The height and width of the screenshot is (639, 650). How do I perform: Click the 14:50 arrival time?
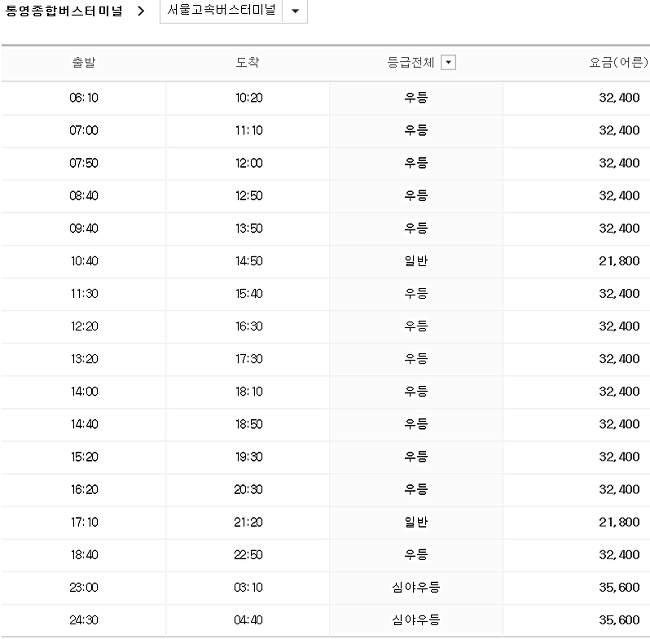(x=249, y=261)
